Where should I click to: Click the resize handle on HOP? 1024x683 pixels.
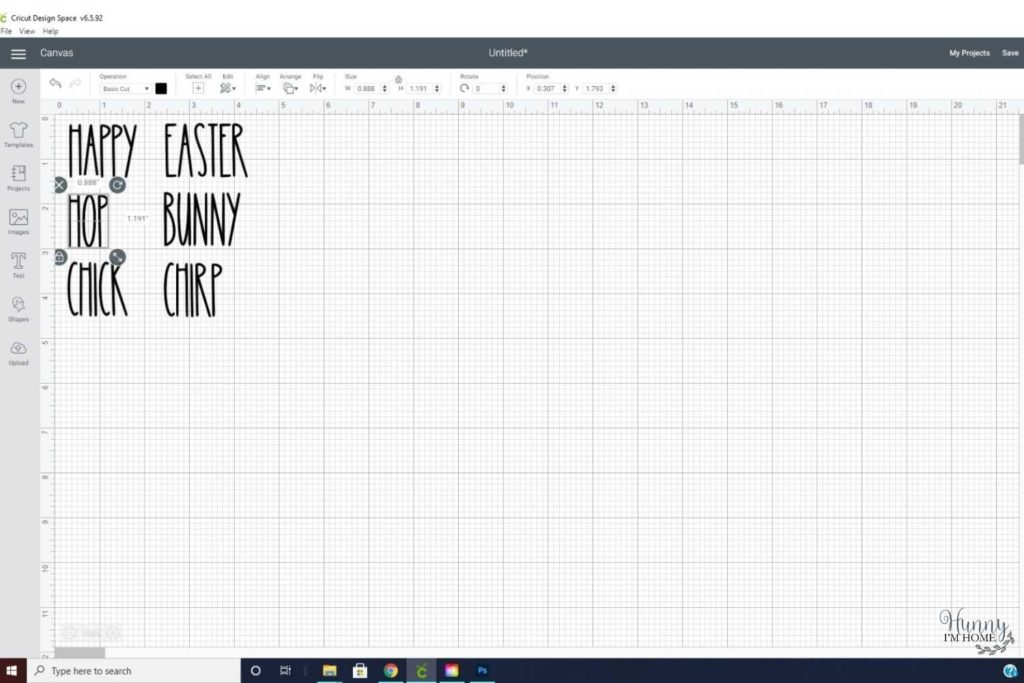118,257
